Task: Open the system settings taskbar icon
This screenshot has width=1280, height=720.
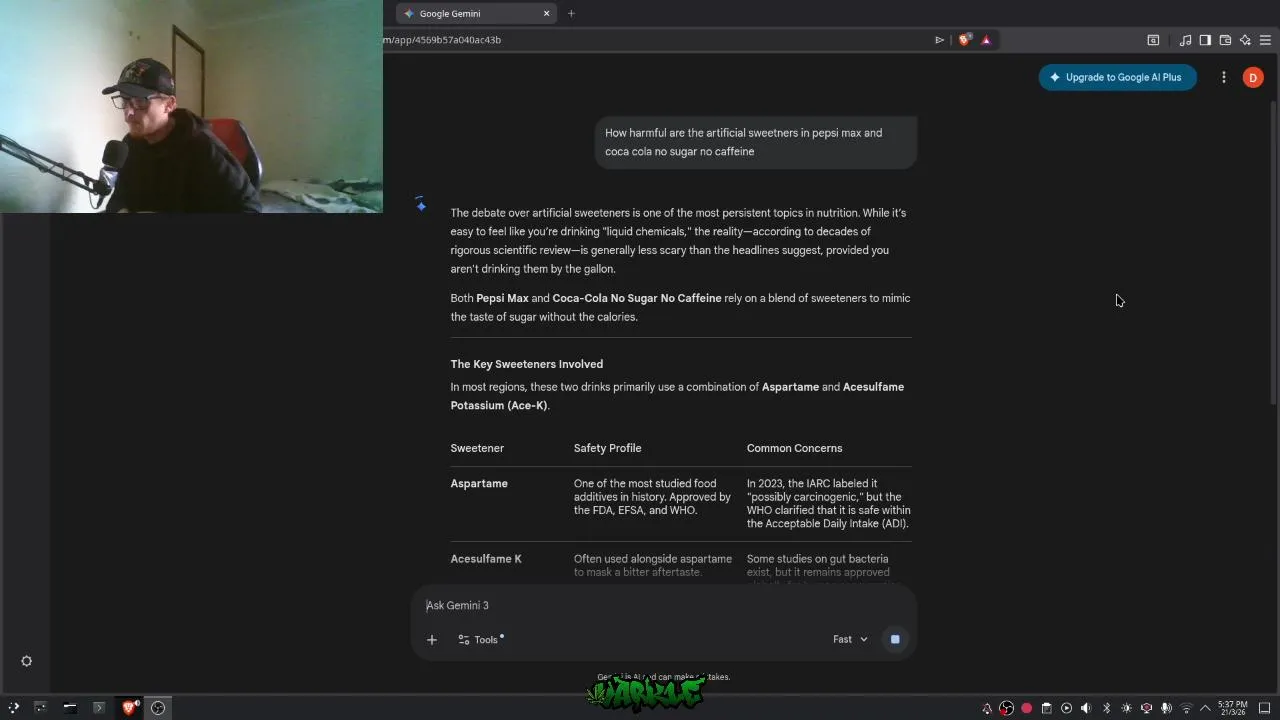Action: 41,708
